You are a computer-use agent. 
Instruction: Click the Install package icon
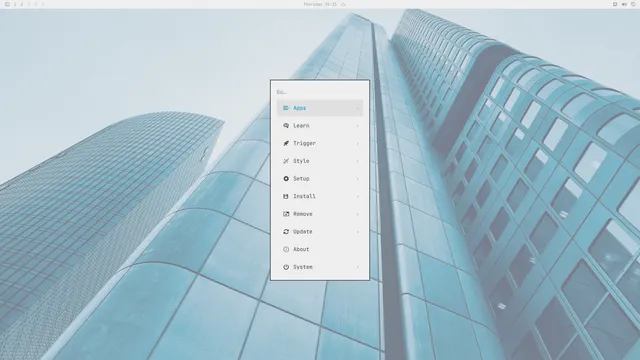pos(286,196)
